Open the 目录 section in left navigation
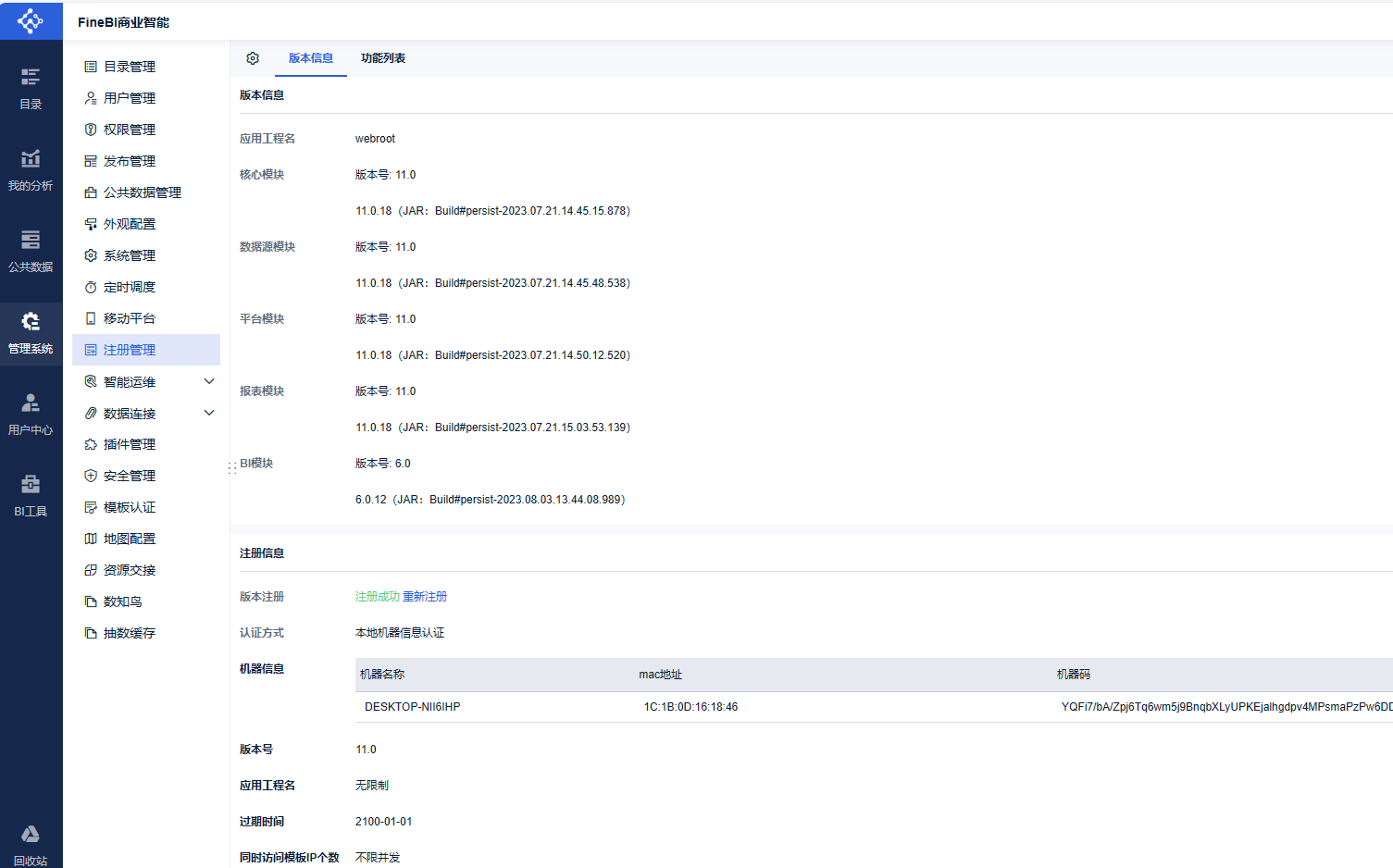 (31, 89)
